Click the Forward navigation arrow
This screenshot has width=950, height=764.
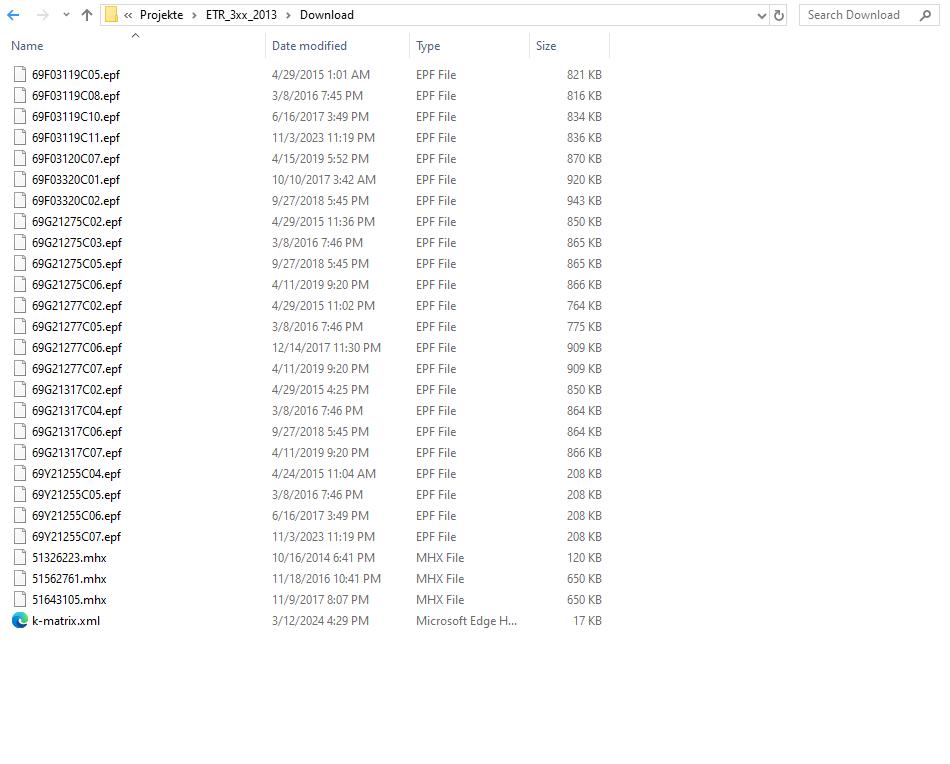click(x=42, y=15)
